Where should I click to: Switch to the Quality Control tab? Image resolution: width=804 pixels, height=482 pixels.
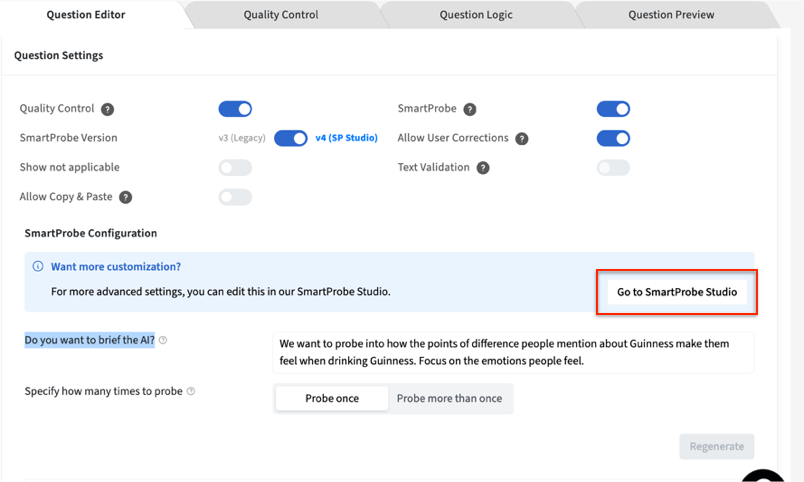pyautogui.click(x=281, y=15)
